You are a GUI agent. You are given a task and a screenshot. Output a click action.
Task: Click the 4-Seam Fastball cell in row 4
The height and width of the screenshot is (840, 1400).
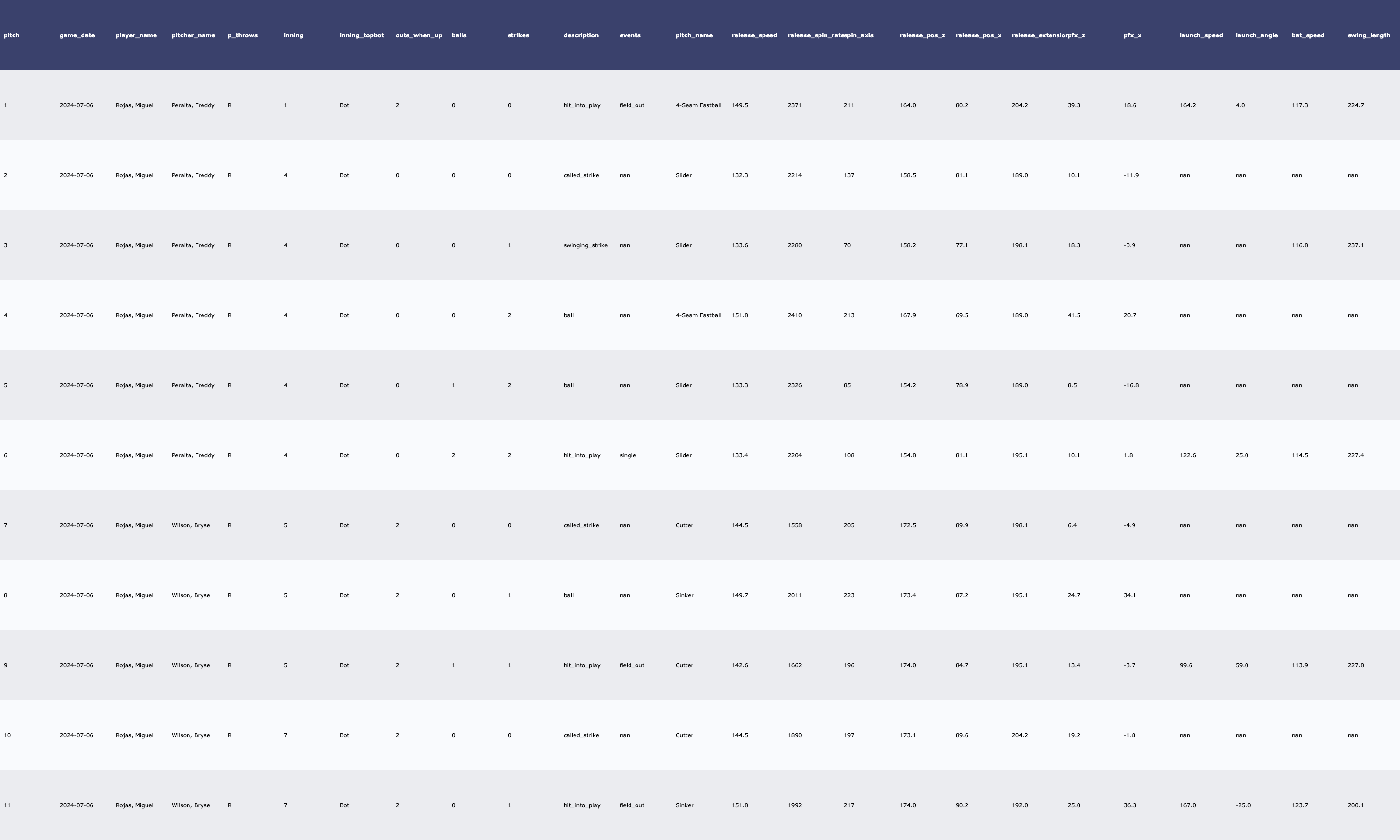tap(698, 315)
